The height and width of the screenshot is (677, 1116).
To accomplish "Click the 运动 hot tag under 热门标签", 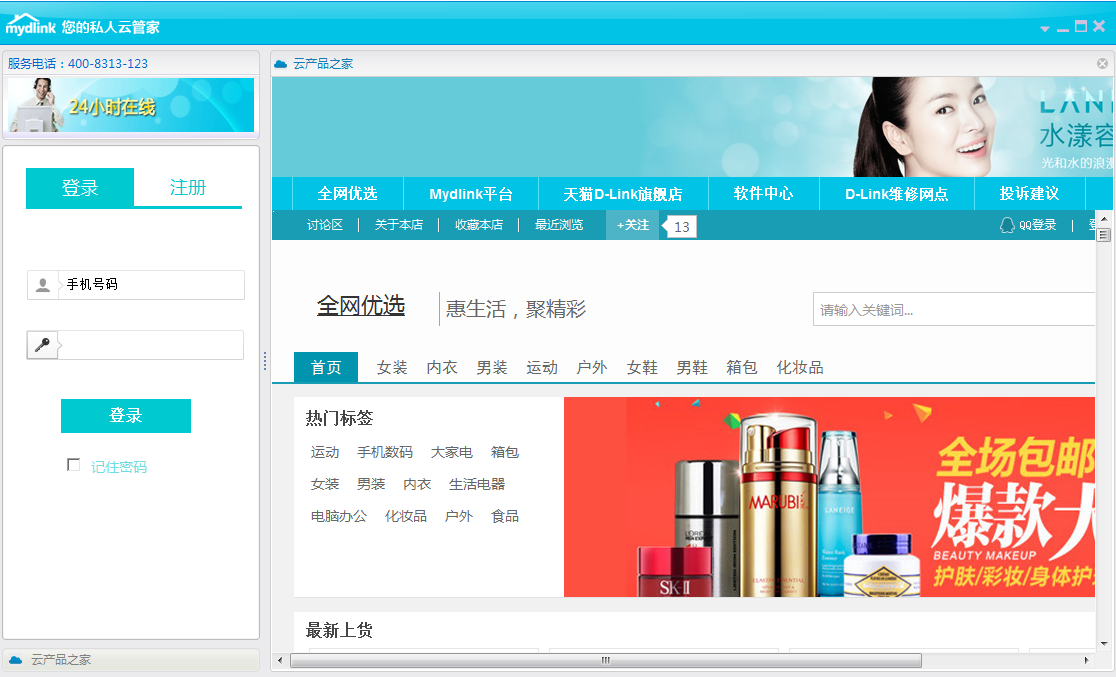I will pyautogui.click(x=325, y=452).
